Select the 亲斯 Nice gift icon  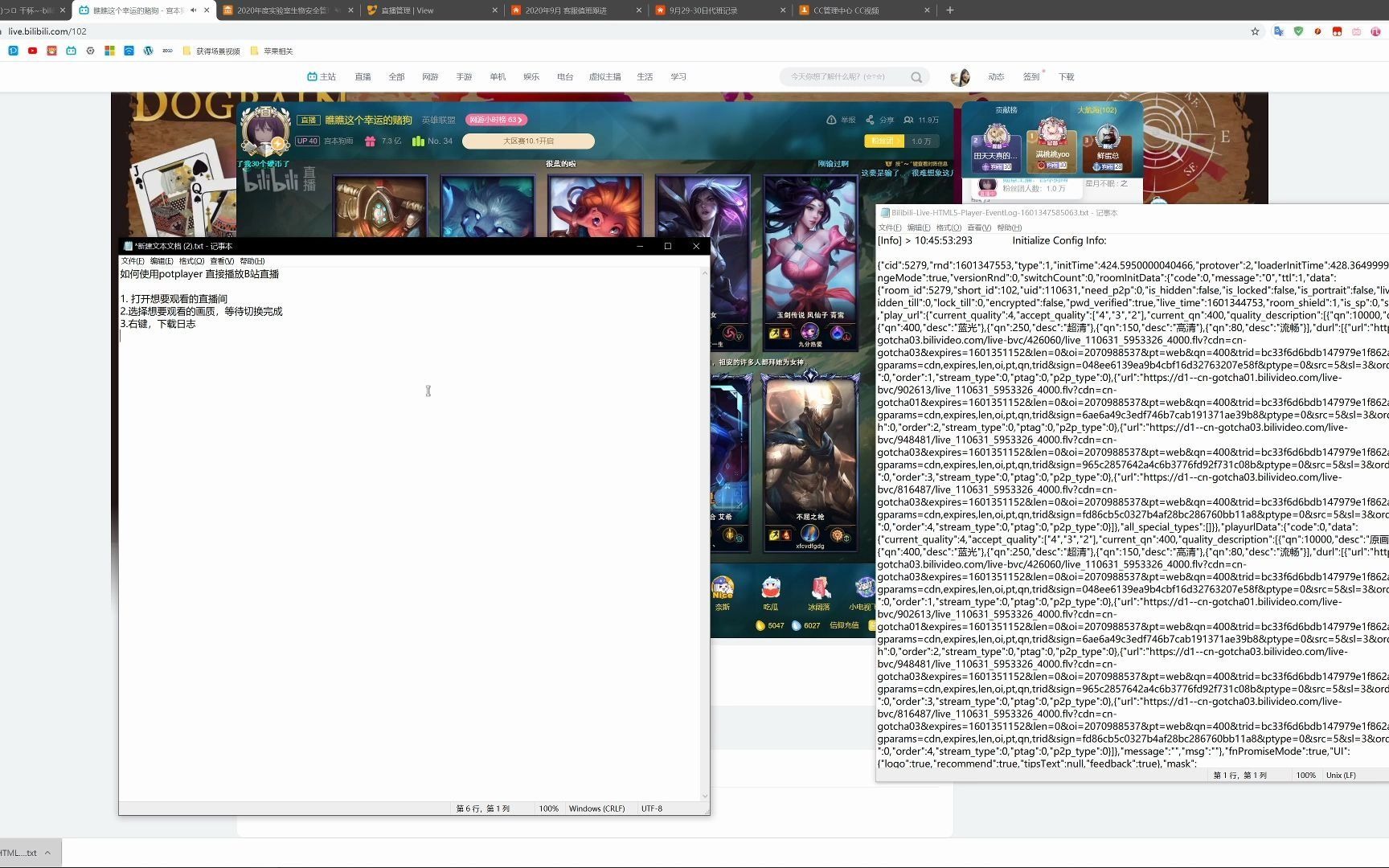[x=722, y=588]
